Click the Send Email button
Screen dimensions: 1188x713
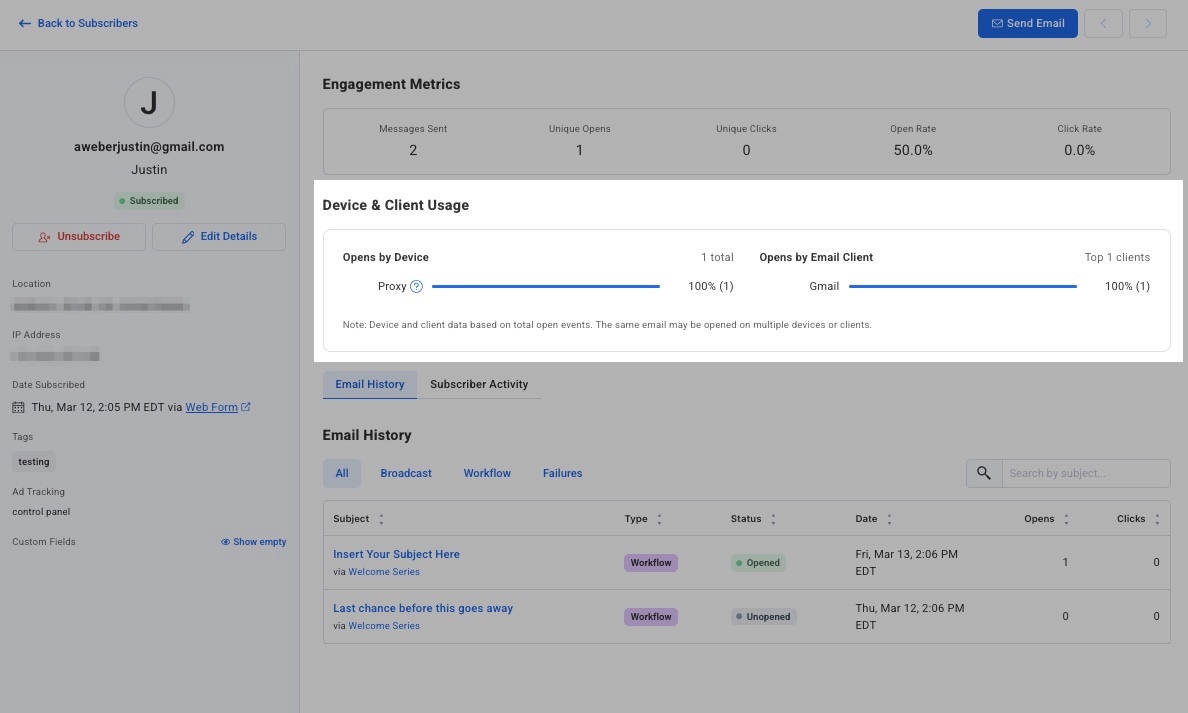(x=1027, y=23)
